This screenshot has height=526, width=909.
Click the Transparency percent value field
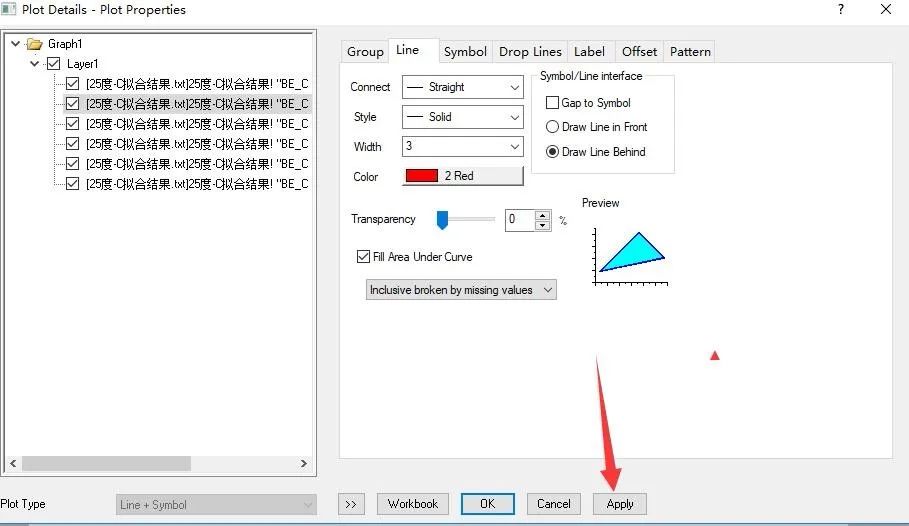[x=520, y=220]
